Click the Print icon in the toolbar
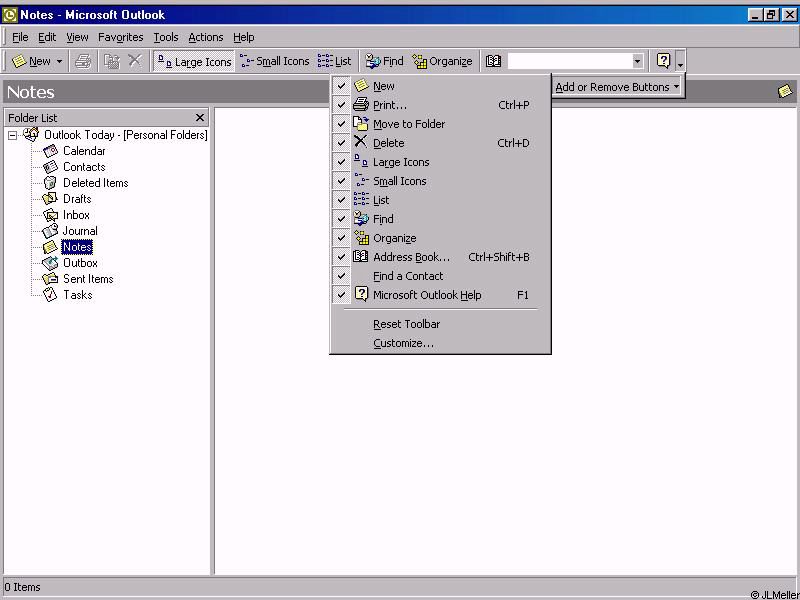 click(x=84, y=61)
